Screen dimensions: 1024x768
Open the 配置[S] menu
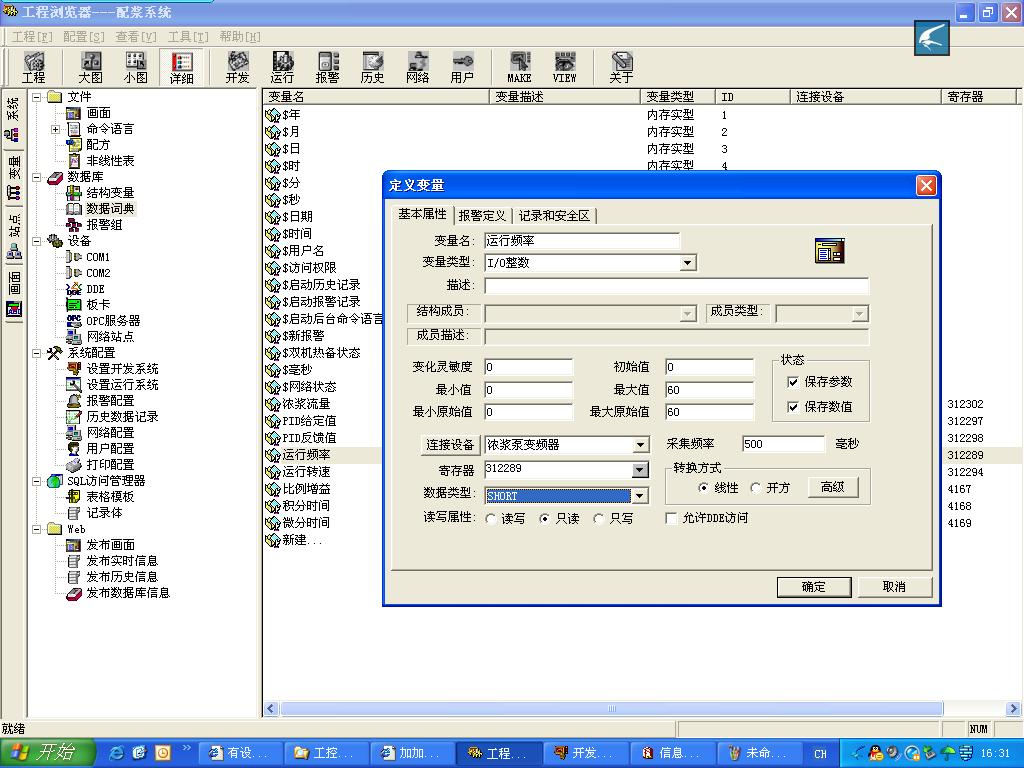coord(84,37)
